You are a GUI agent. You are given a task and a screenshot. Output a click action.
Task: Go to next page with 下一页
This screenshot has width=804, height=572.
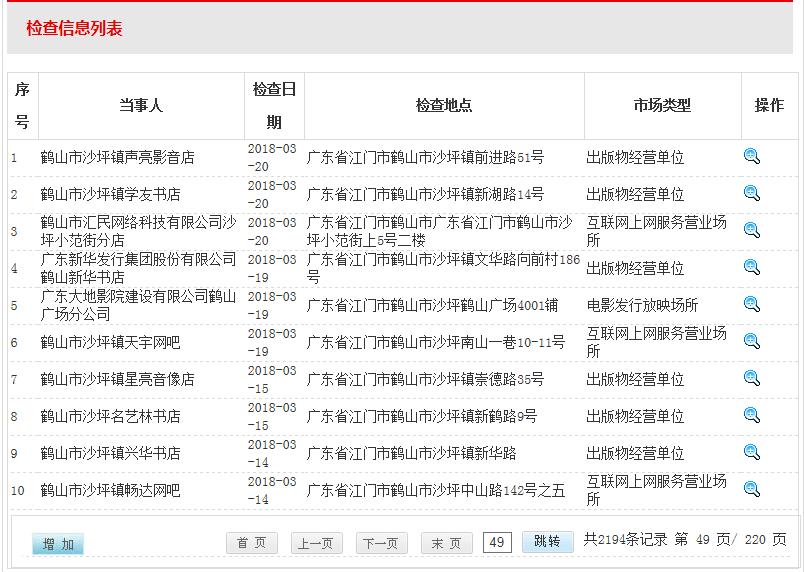click(382, 543)
